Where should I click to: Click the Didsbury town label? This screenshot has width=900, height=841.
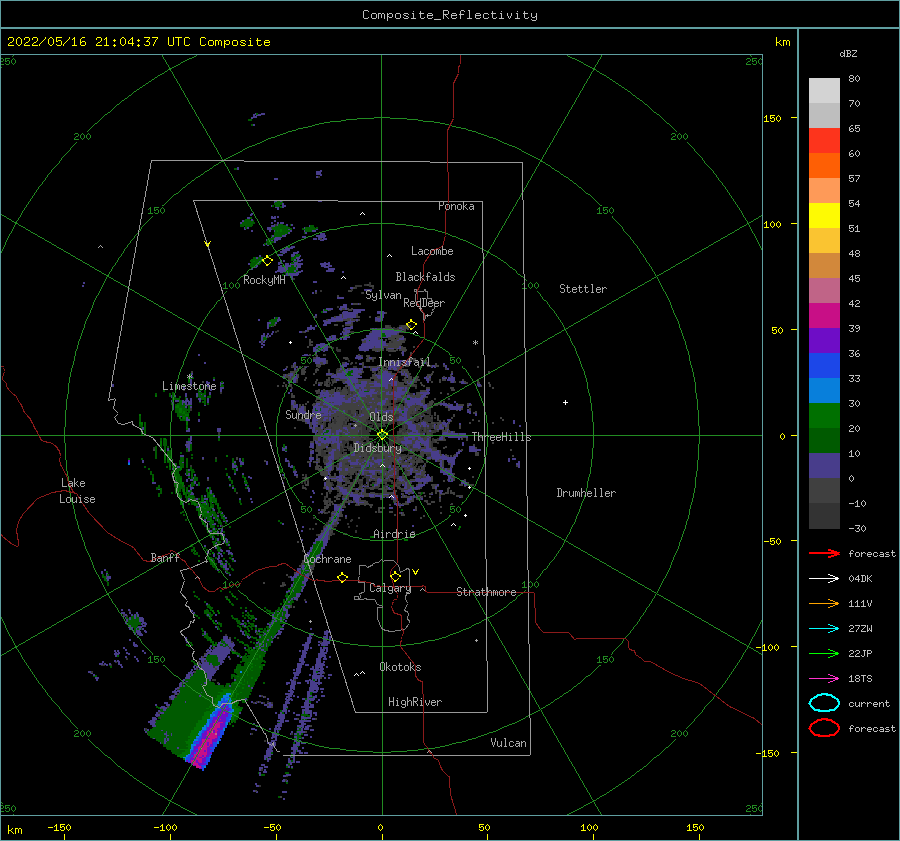click(x=377, y=448)
